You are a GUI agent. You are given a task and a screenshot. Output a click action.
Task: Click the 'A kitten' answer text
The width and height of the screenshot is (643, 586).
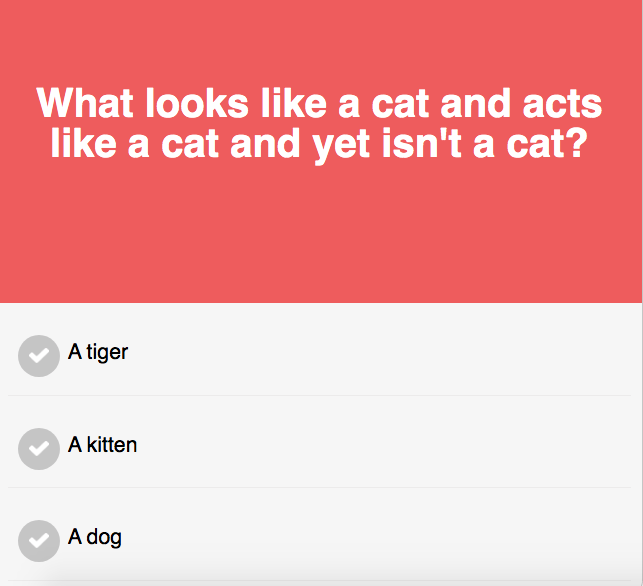[103, 445]
